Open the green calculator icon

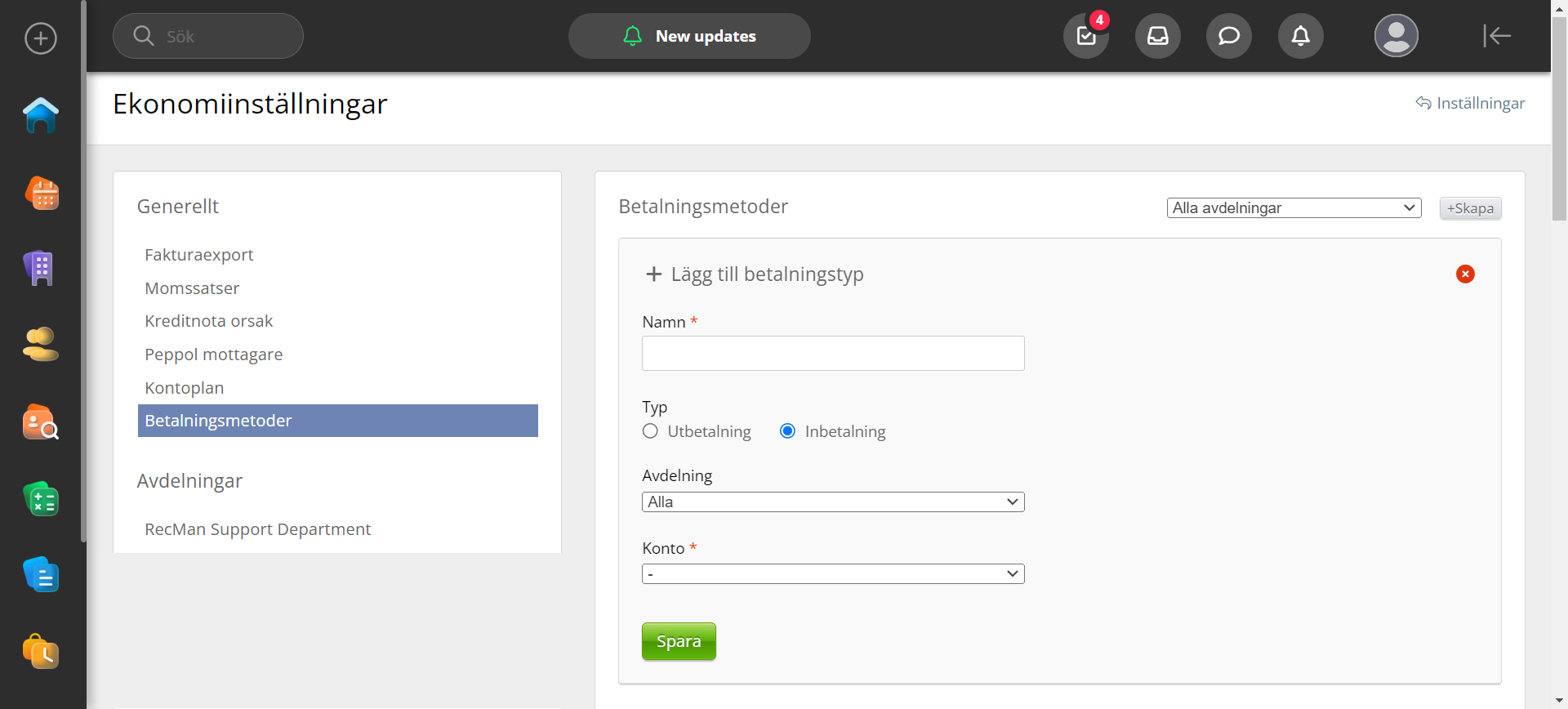tap(41, 499)
